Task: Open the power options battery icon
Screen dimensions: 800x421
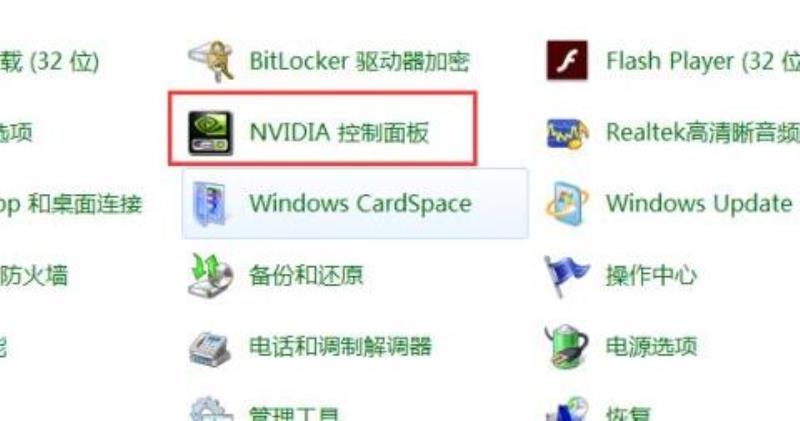Action: pyautogui.click(x=566, y=346)
